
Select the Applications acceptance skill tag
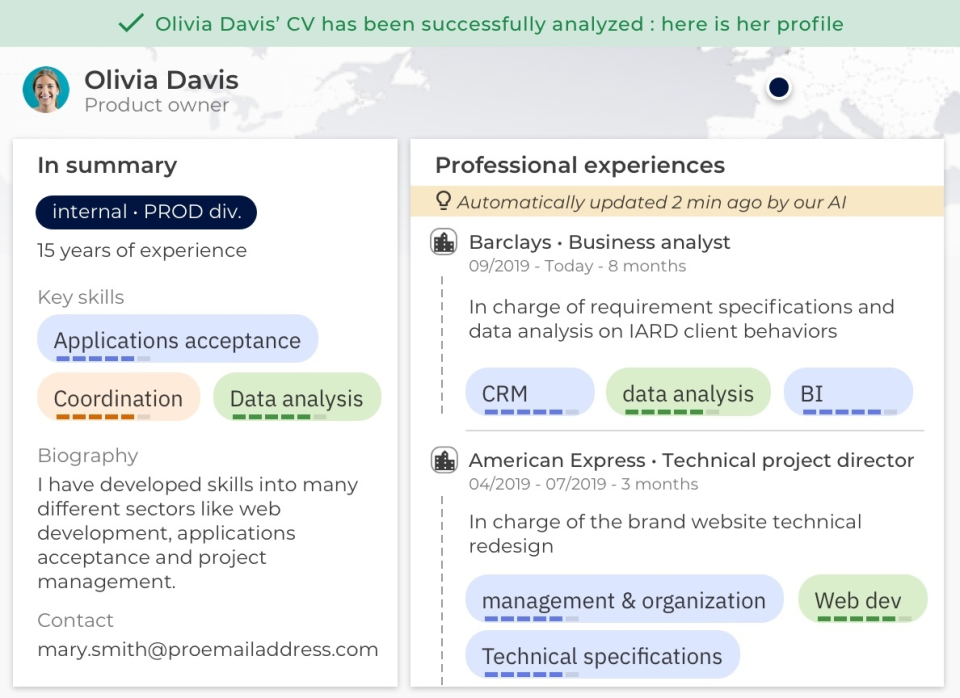click(177, 340)
